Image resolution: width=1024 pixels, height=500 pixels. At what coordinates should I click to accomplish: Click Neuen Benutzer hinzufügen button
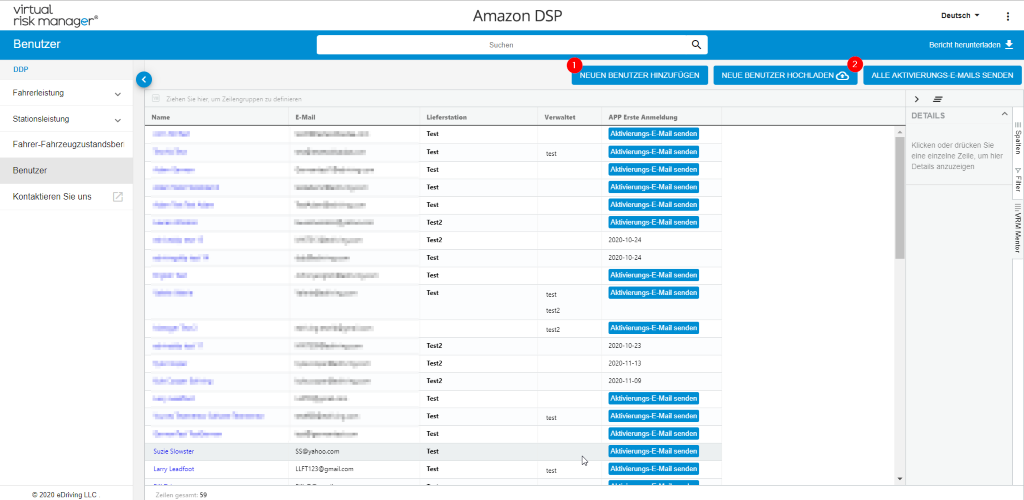point(639,76)
